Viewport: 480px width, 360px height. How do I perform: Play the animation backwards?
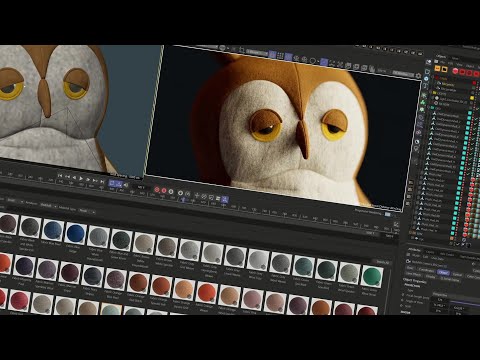(74, 178)
